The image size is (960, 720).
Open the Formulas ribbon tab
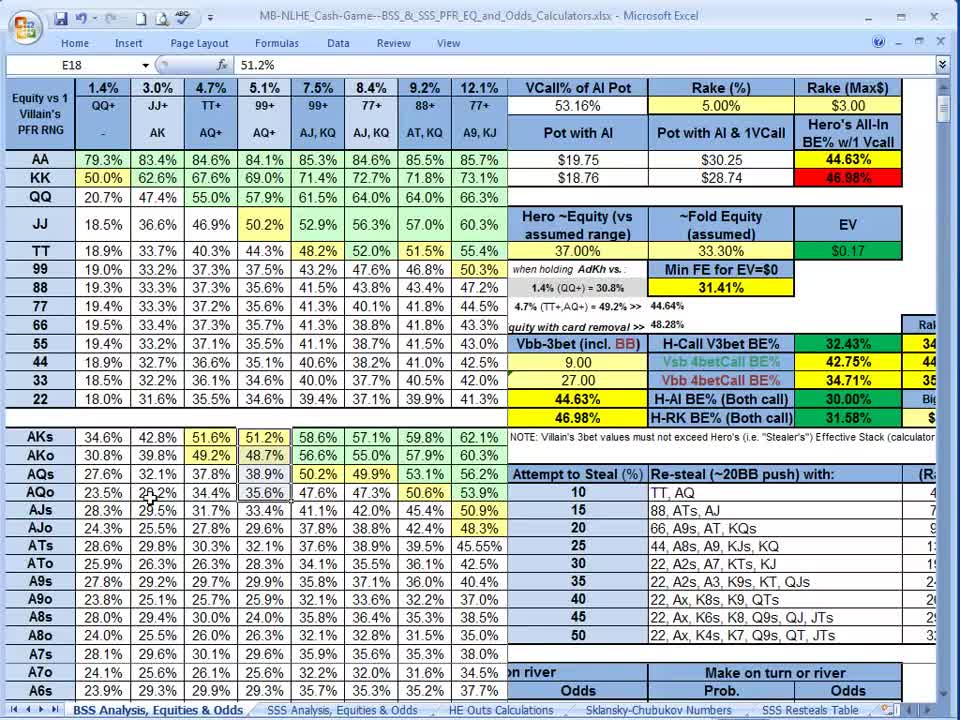pyautogui.click(x=277, y=43)
